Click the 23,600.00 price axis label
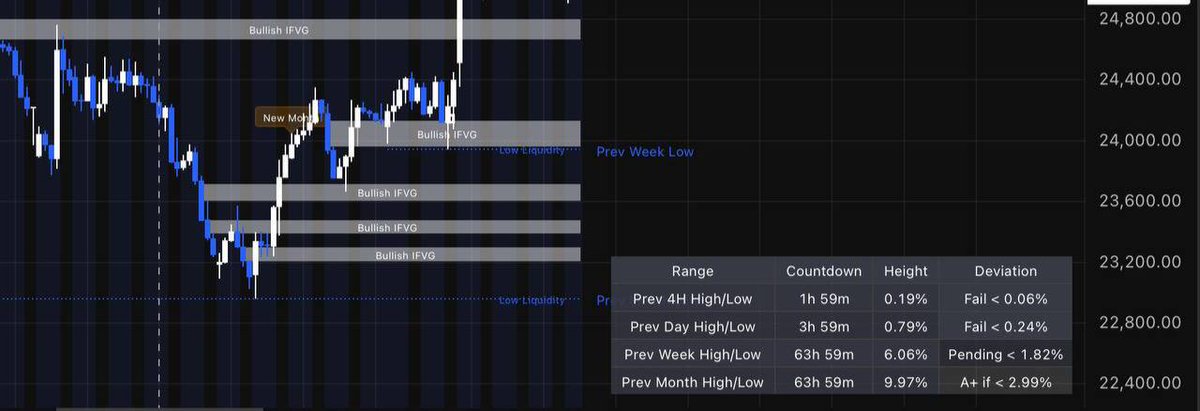Screen dimensions: 1200x411 [1140, 201]
